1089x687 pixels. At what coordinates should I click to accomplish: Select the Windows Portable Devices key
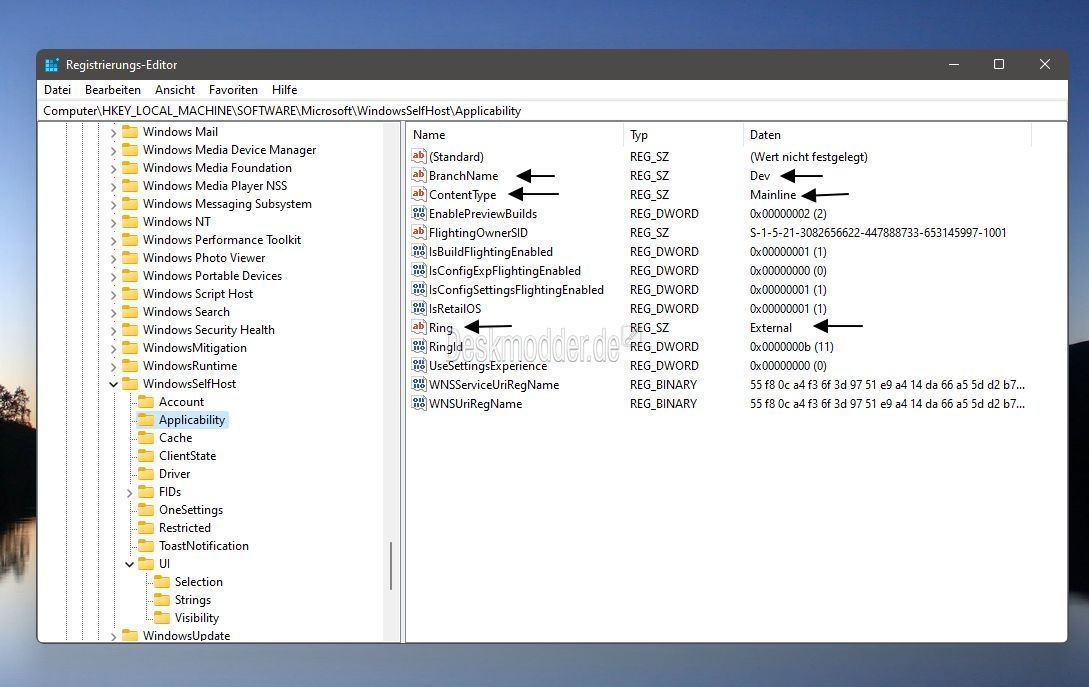pyautogui.click(x=212, y=276)
